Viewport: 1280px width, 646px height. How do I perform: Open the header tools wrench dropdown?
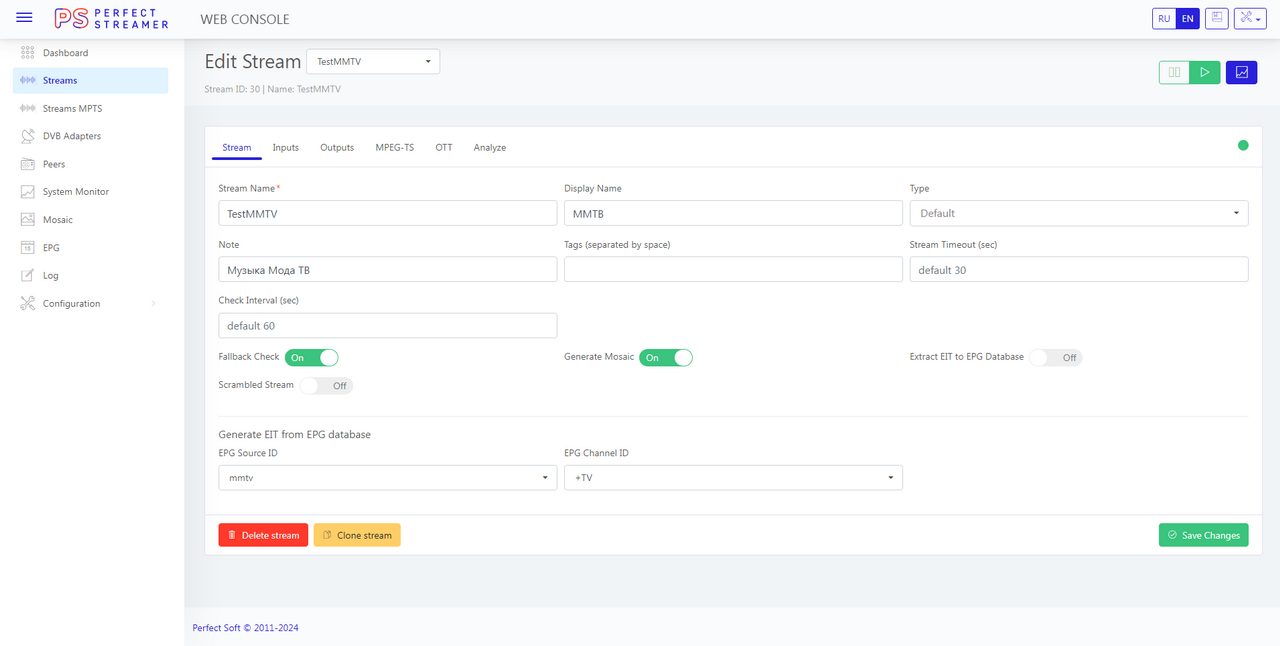1250,18
